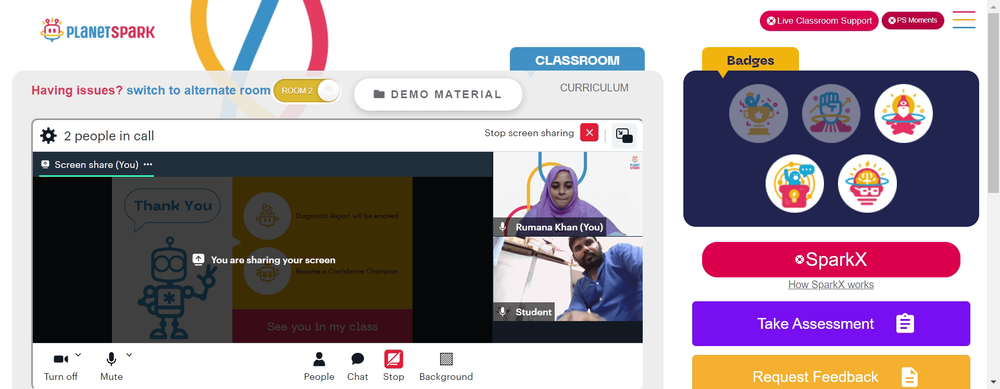Select the speaker podium badge
1000x389 pixels.
point(795,184)
